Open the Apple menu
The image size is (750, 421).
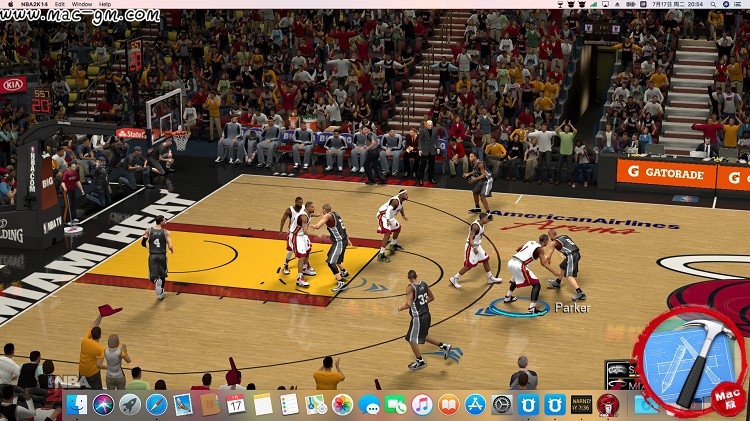[11, 4]
